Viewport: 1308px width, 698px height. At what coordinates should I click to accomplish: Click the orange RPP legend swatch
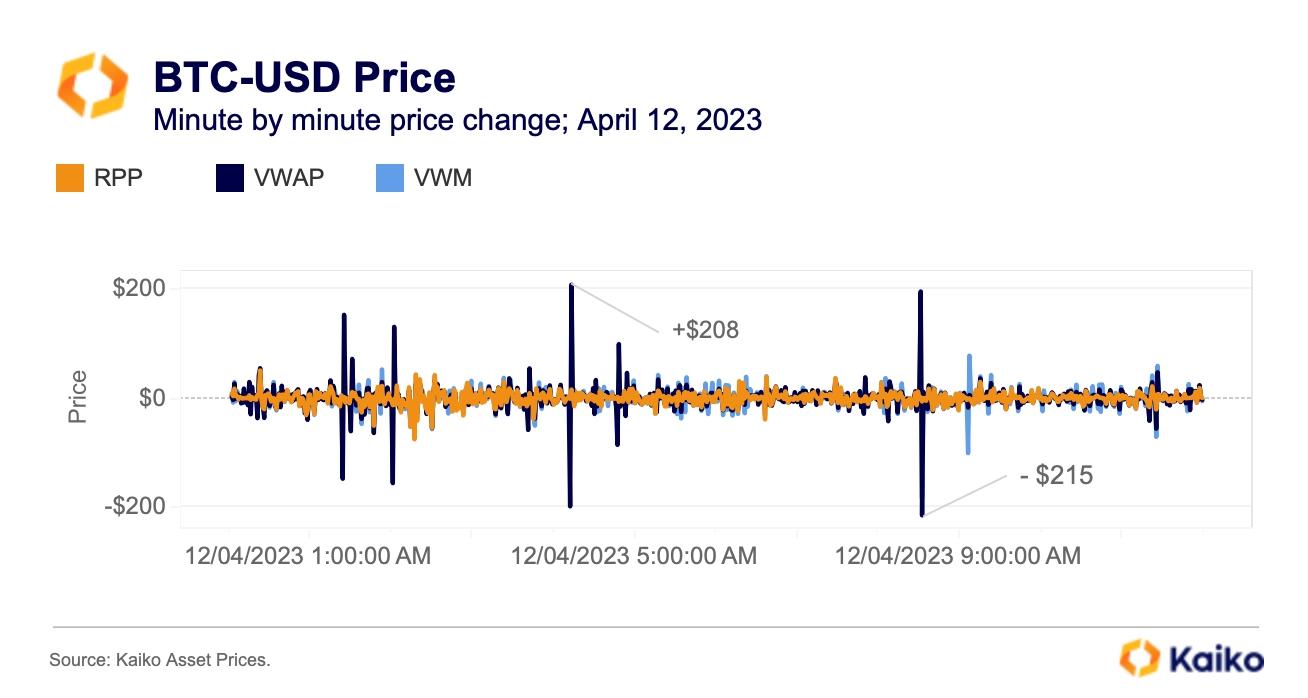[x=68, y=179]
